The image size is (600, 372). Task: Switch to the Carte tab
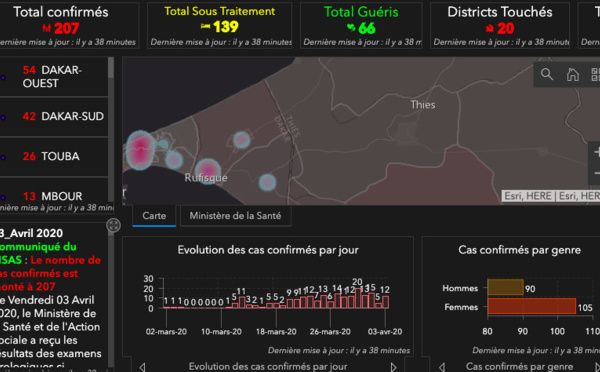154,216
